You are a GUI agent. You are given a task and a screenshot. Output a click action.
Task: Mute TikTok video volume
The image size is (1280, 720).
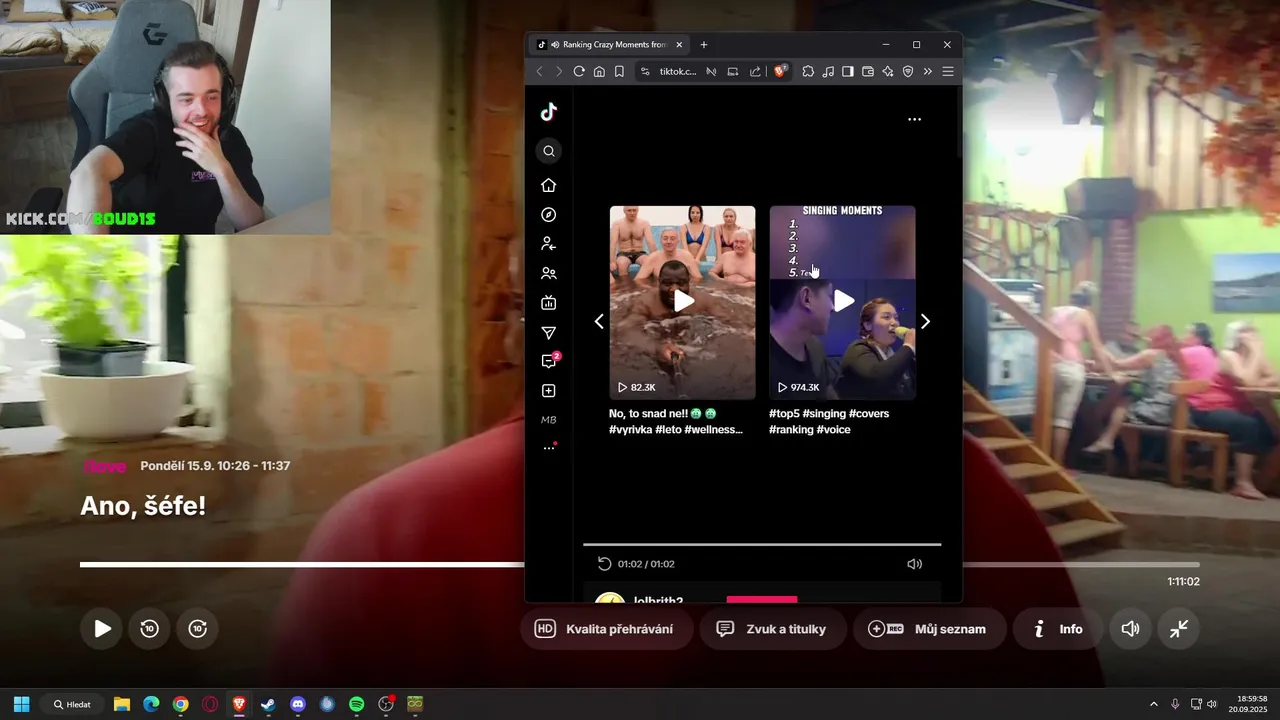click(914, 564)
